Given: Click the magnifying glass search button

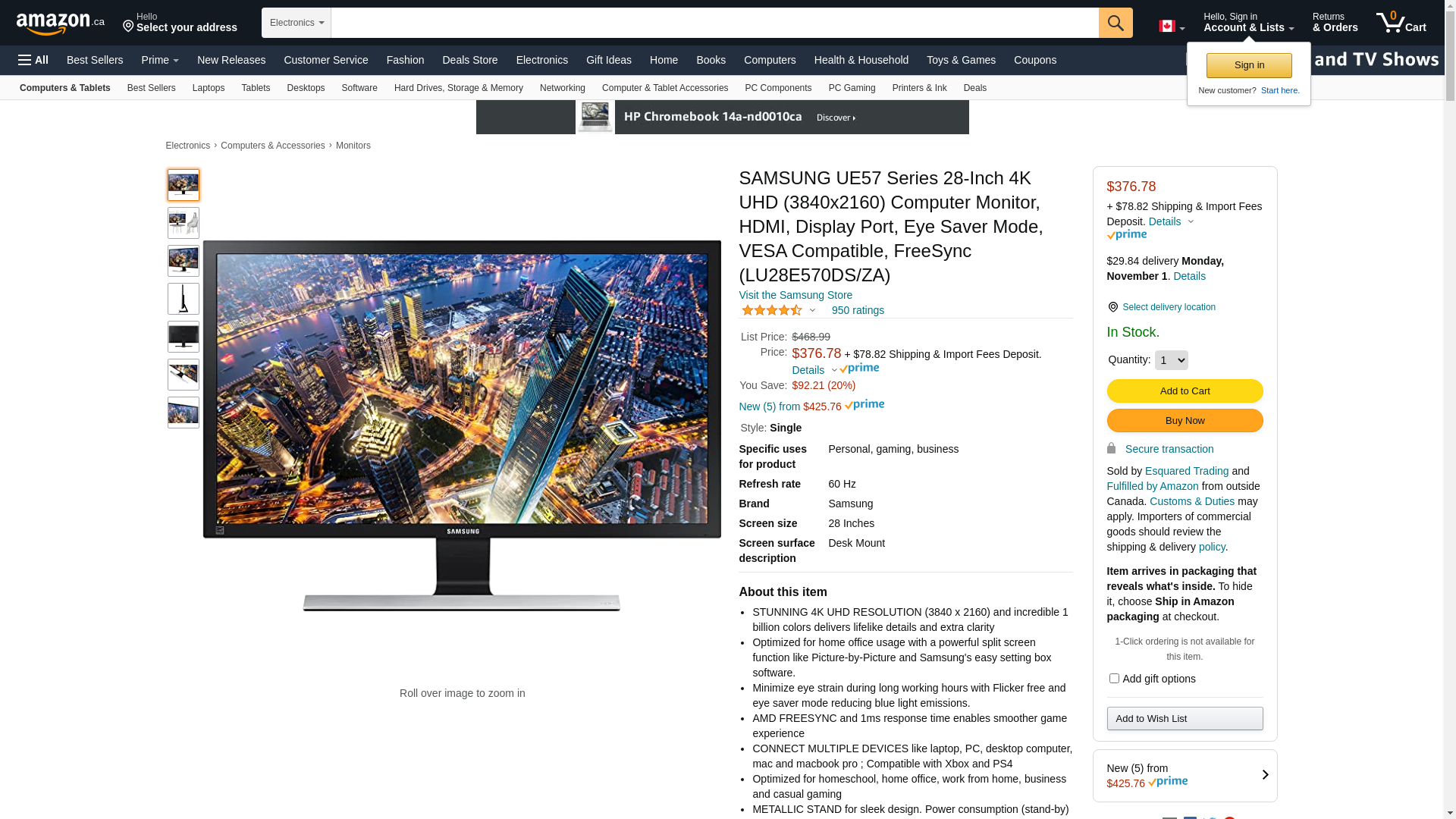Looking at the screenshot, I should click(1115, 23).
